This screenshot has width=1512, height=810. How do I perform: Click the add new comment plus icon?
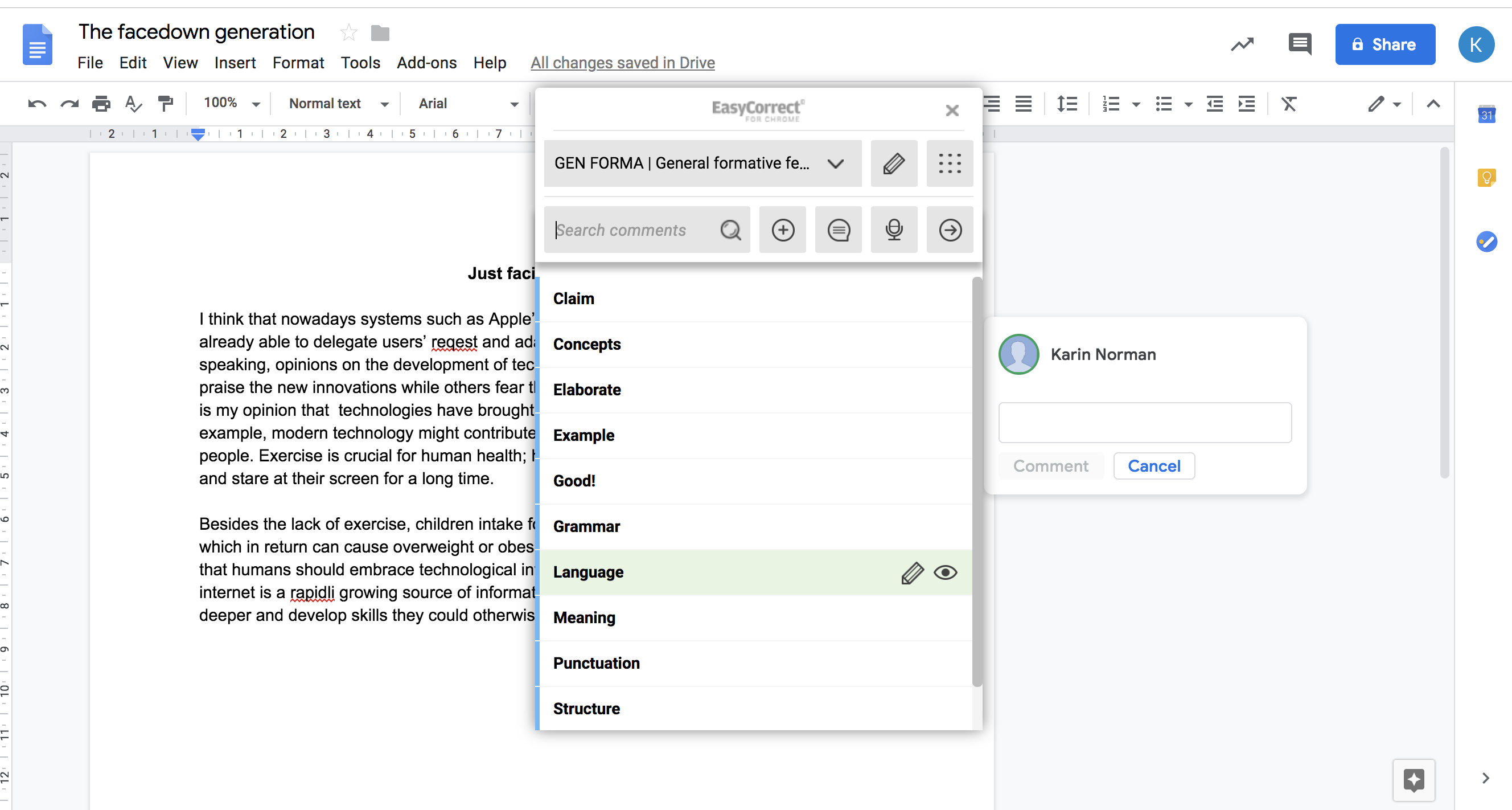coord(782,230)
